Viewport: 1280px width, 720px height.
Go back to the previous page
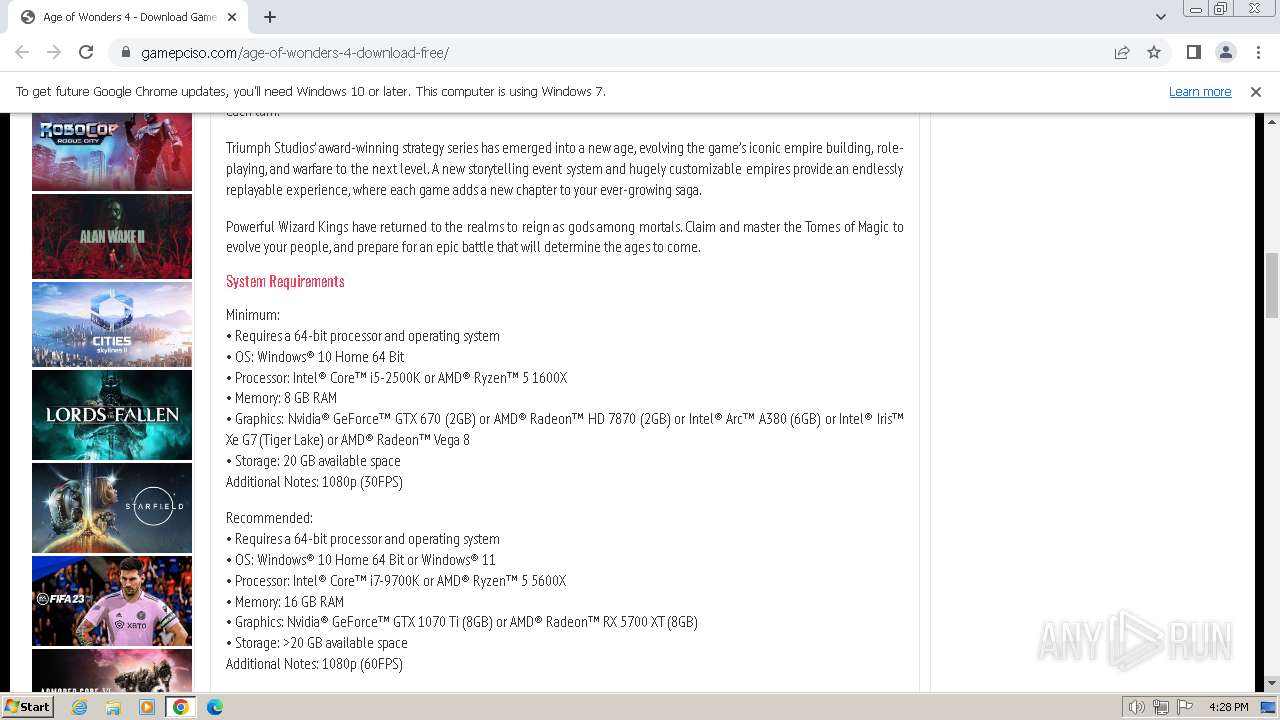(22, 52)
